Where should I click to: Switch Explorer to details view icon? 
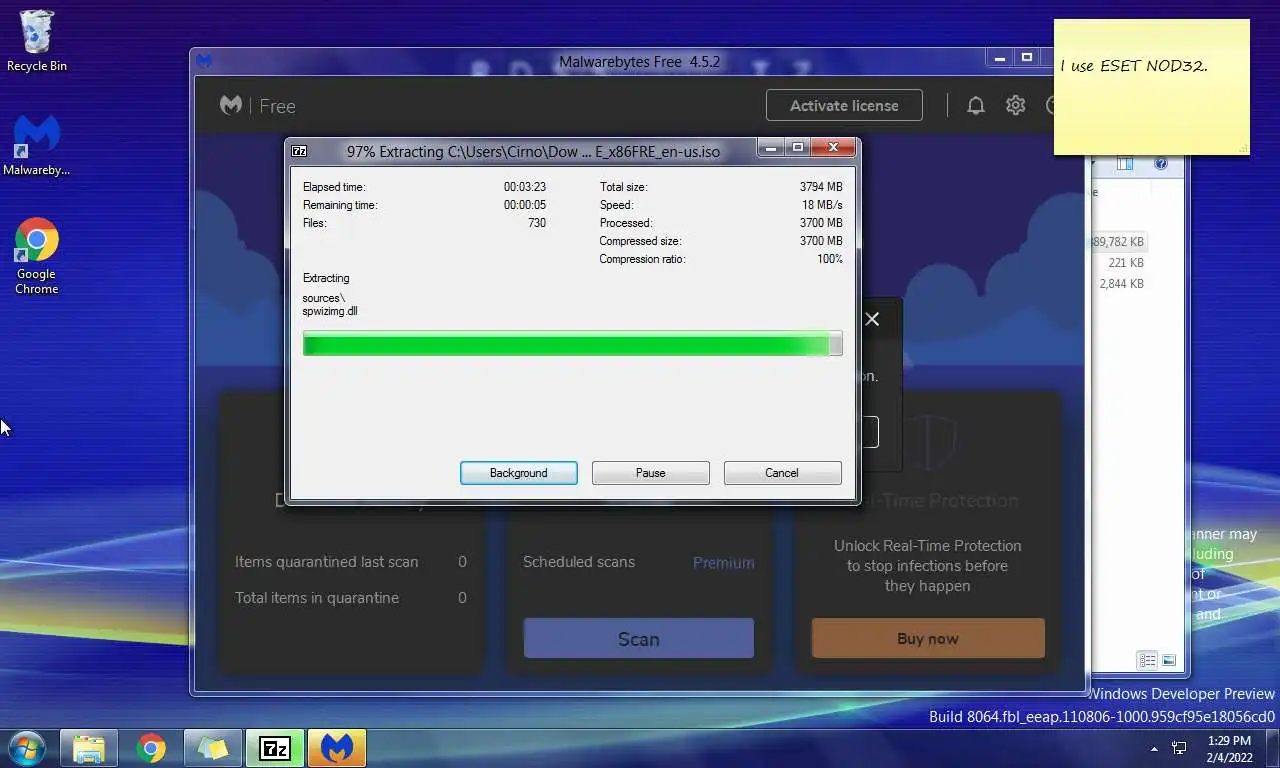pos(1148,660)
